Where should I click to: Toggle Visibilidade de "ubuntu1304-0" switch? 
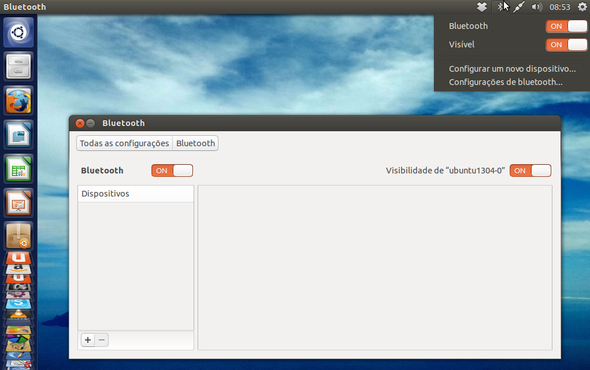coord(531,171)
